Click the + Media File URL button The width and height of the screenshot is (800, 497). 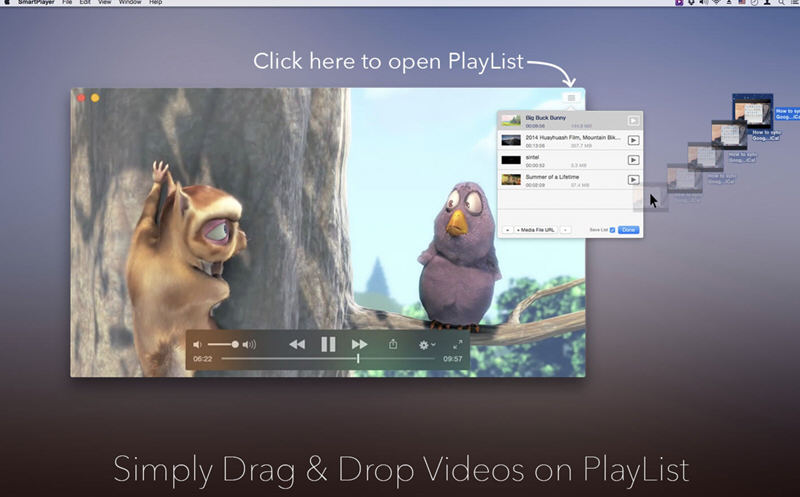tap(535, 230)
